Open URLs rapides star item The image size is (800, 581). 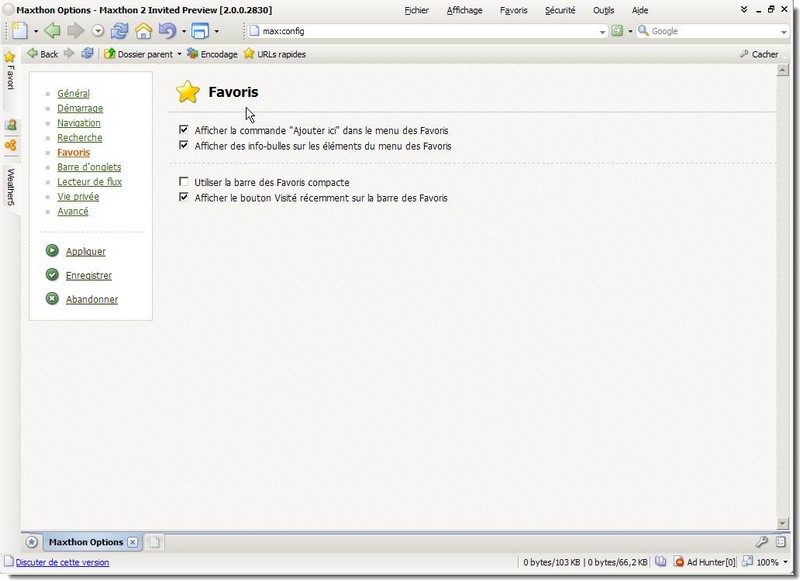(275, 54)
